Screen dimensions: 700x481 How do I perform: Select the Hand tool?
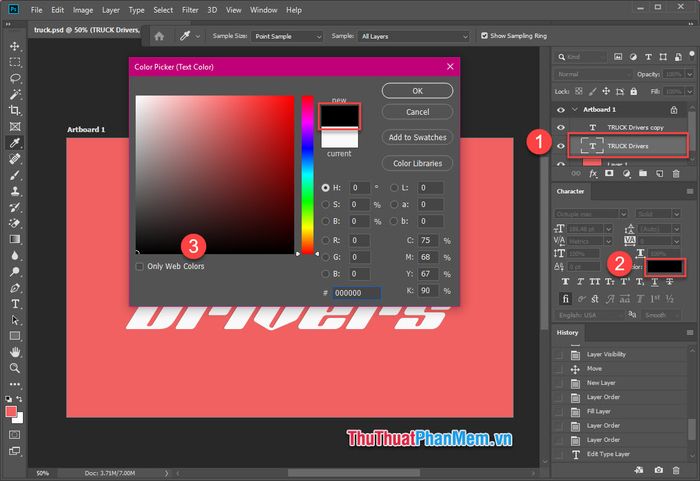pos(15,352)
